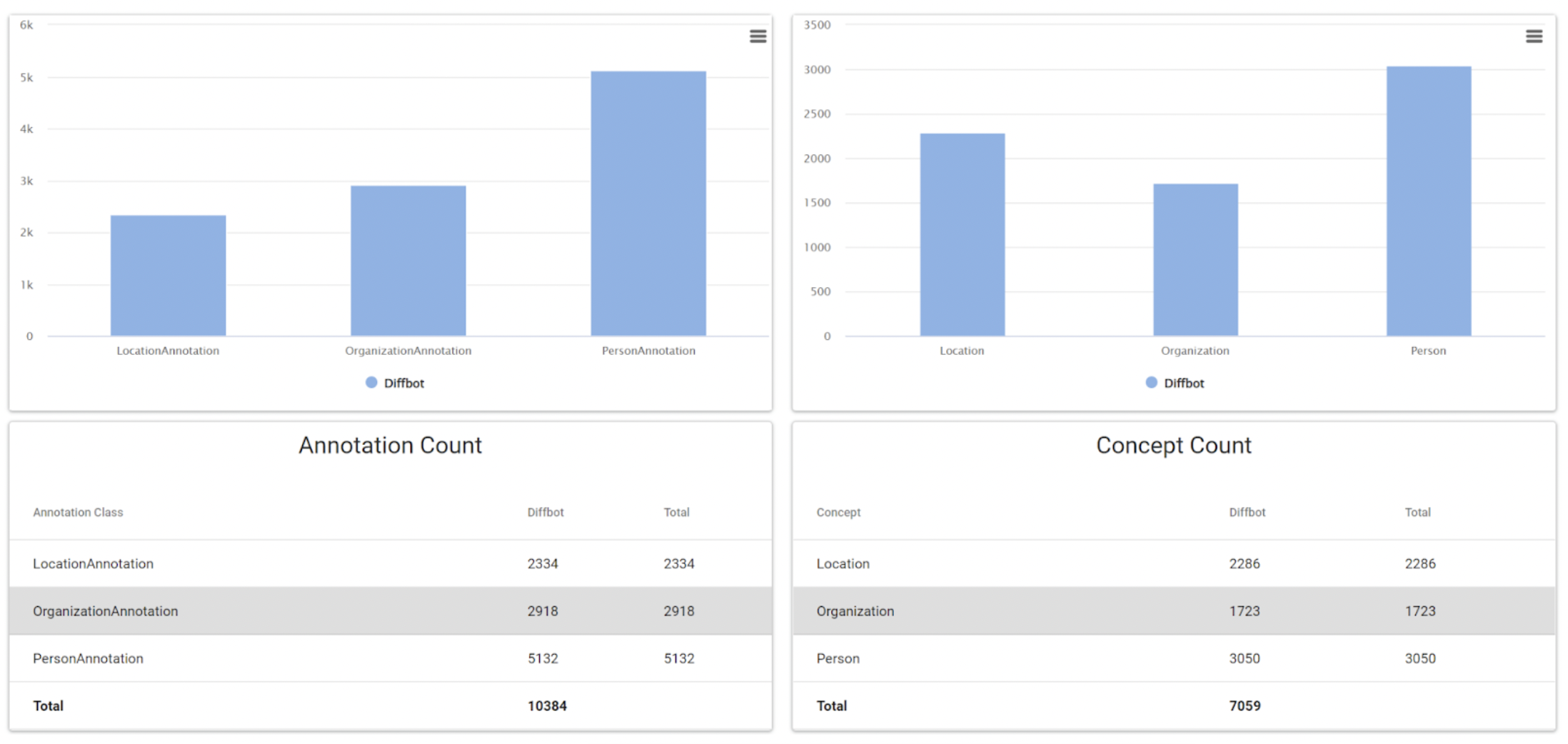Click the Person concept bar
The width and height of the screenshot is (1568, 744).
click(1429, 201)
